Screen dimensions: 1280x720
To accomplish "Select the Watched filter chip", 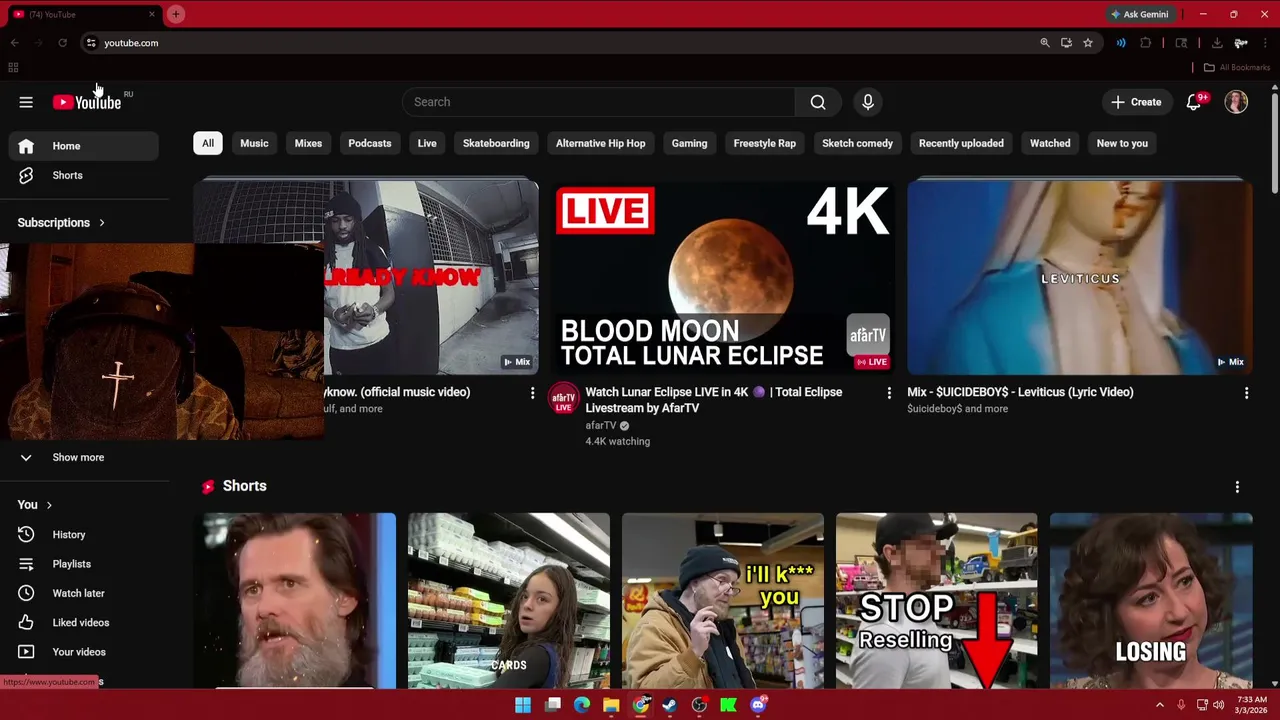I will coord(1050,143).
